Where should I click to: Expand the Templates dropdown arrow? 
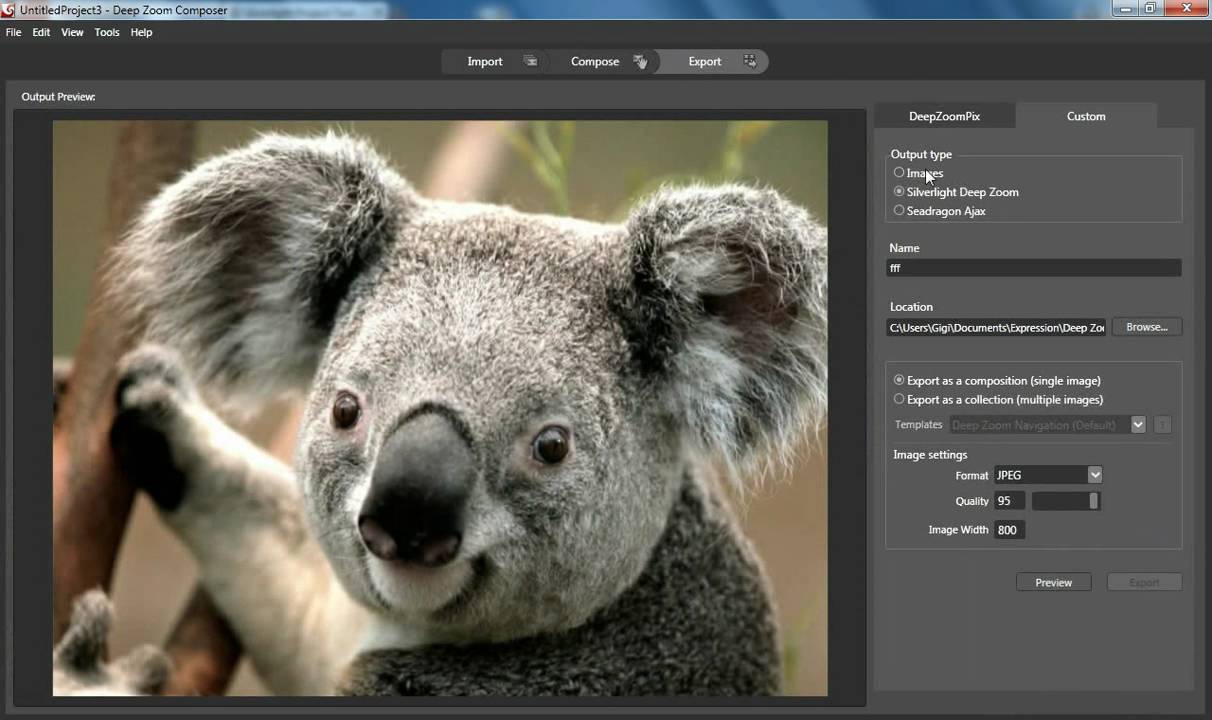(x=1137, y=425)
